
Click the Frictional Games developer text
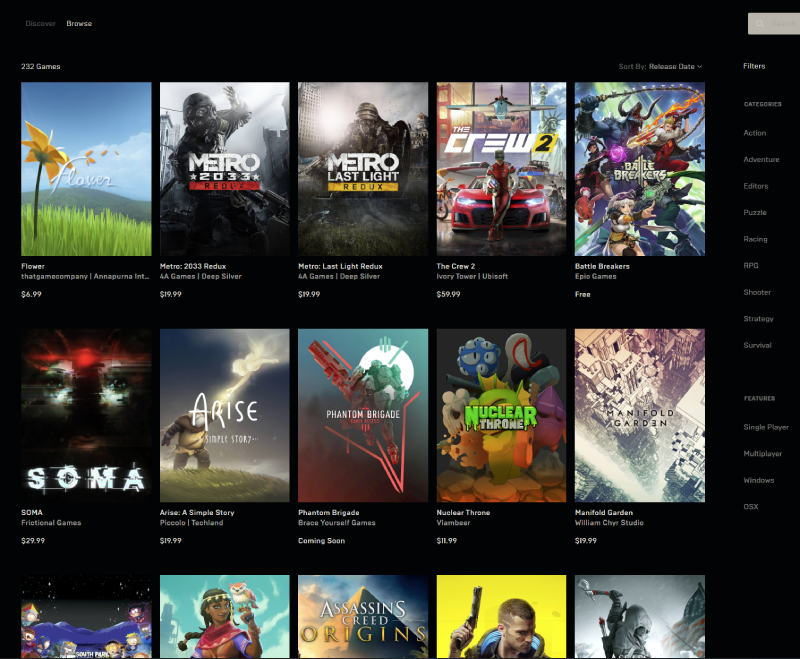click(x=51, y=523)
